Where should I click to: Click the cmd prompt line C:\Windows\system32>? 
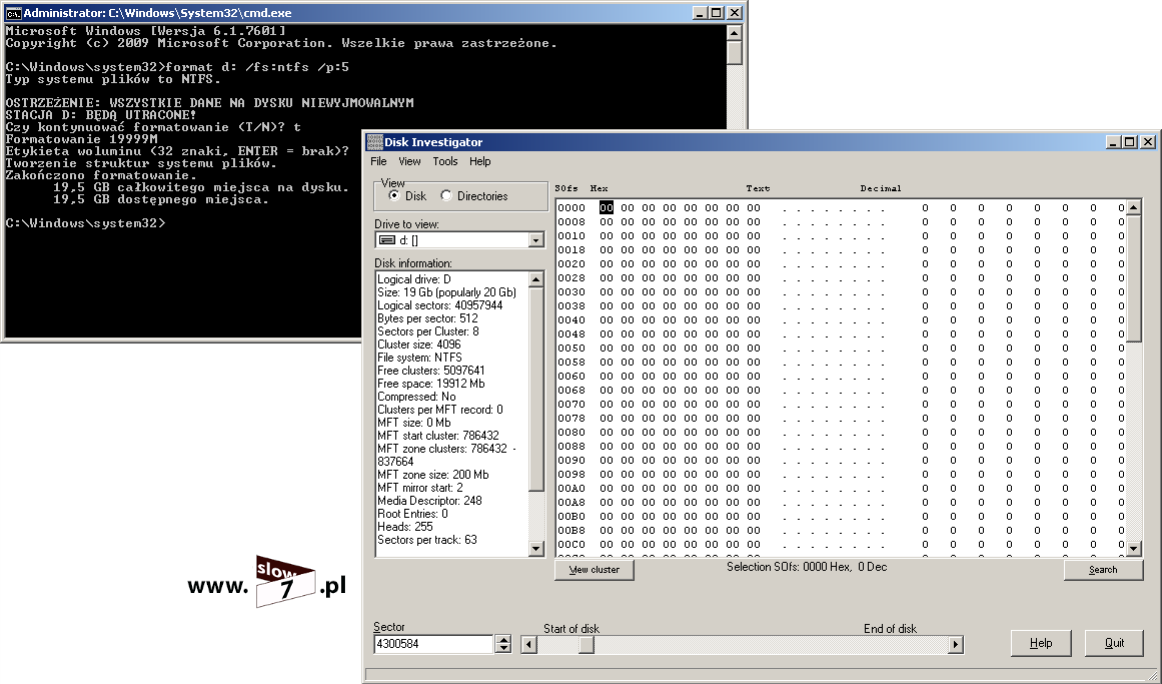85,223
